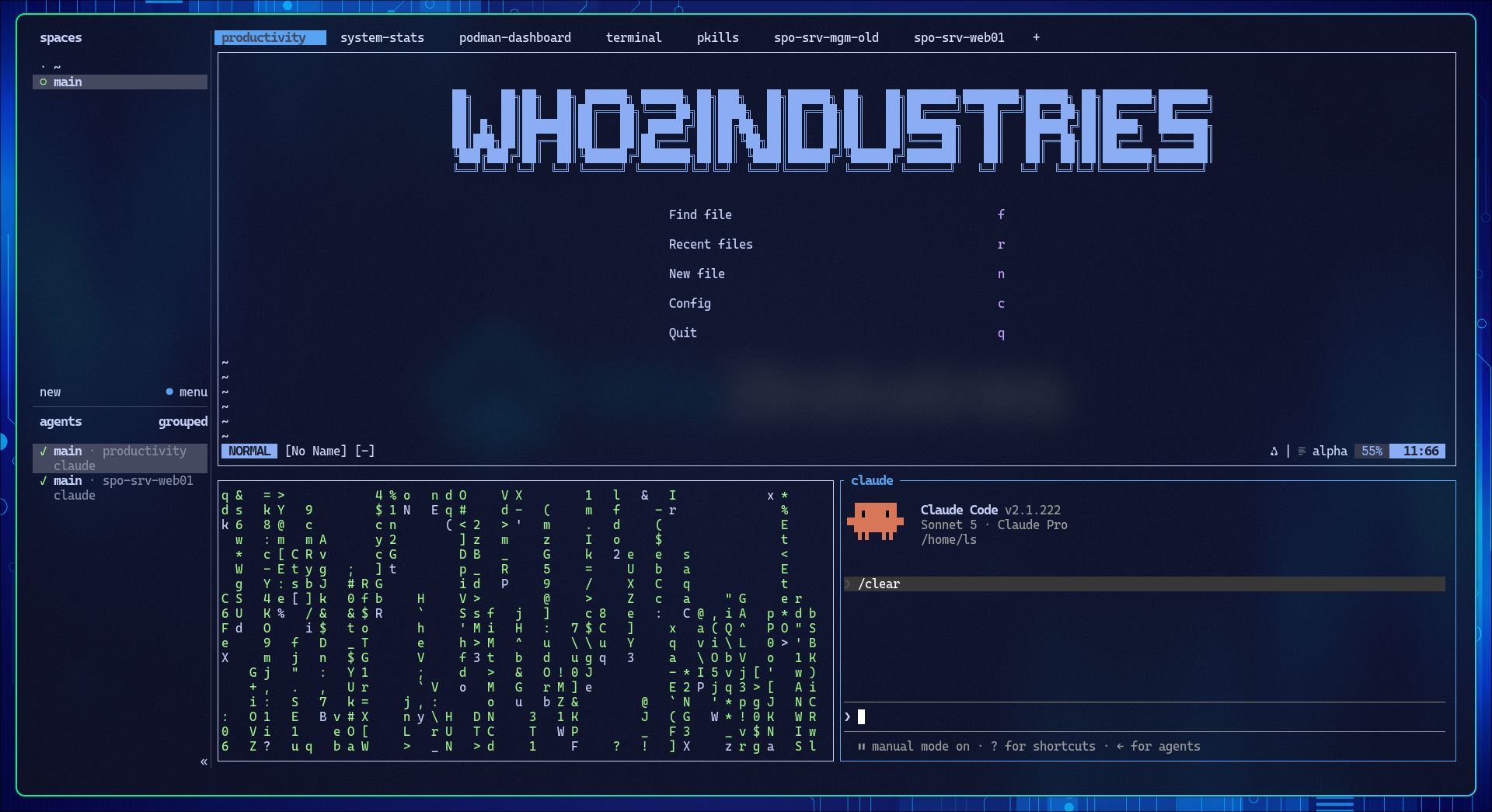The width and height of the screenshot is (1492, 812).
Task: Toggle 'manual mode on' in Claude footer
Action: tap(921, 746)
